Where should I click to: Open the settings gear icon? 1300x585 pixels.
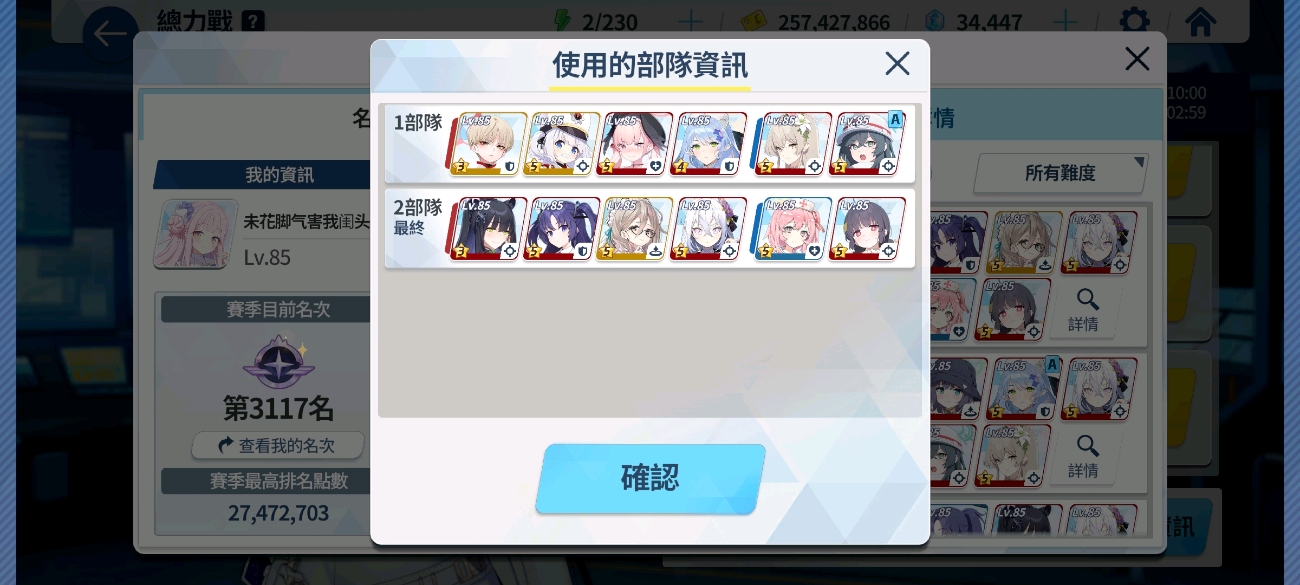(x=1134, y=21)
